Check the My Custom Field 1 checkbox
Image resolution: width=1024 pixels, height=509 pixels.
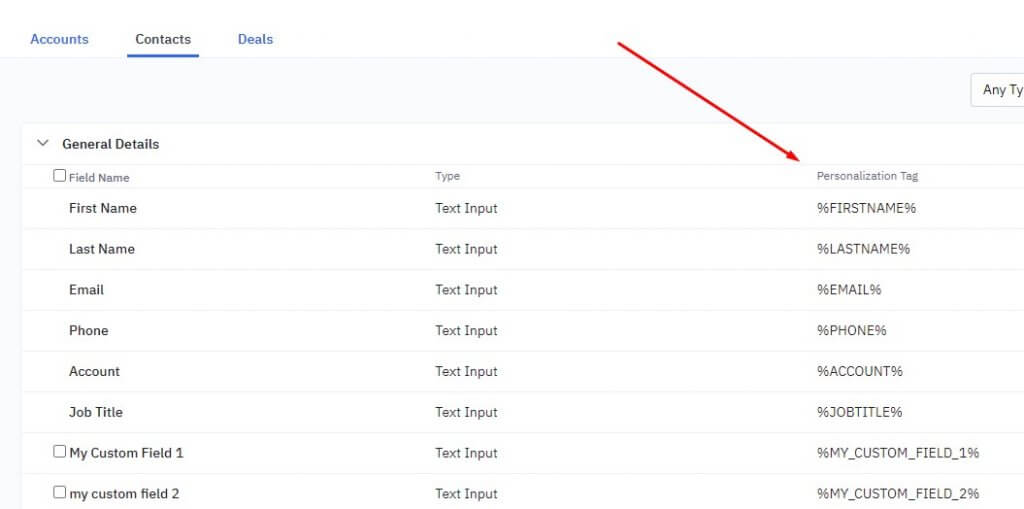[60, 452]
